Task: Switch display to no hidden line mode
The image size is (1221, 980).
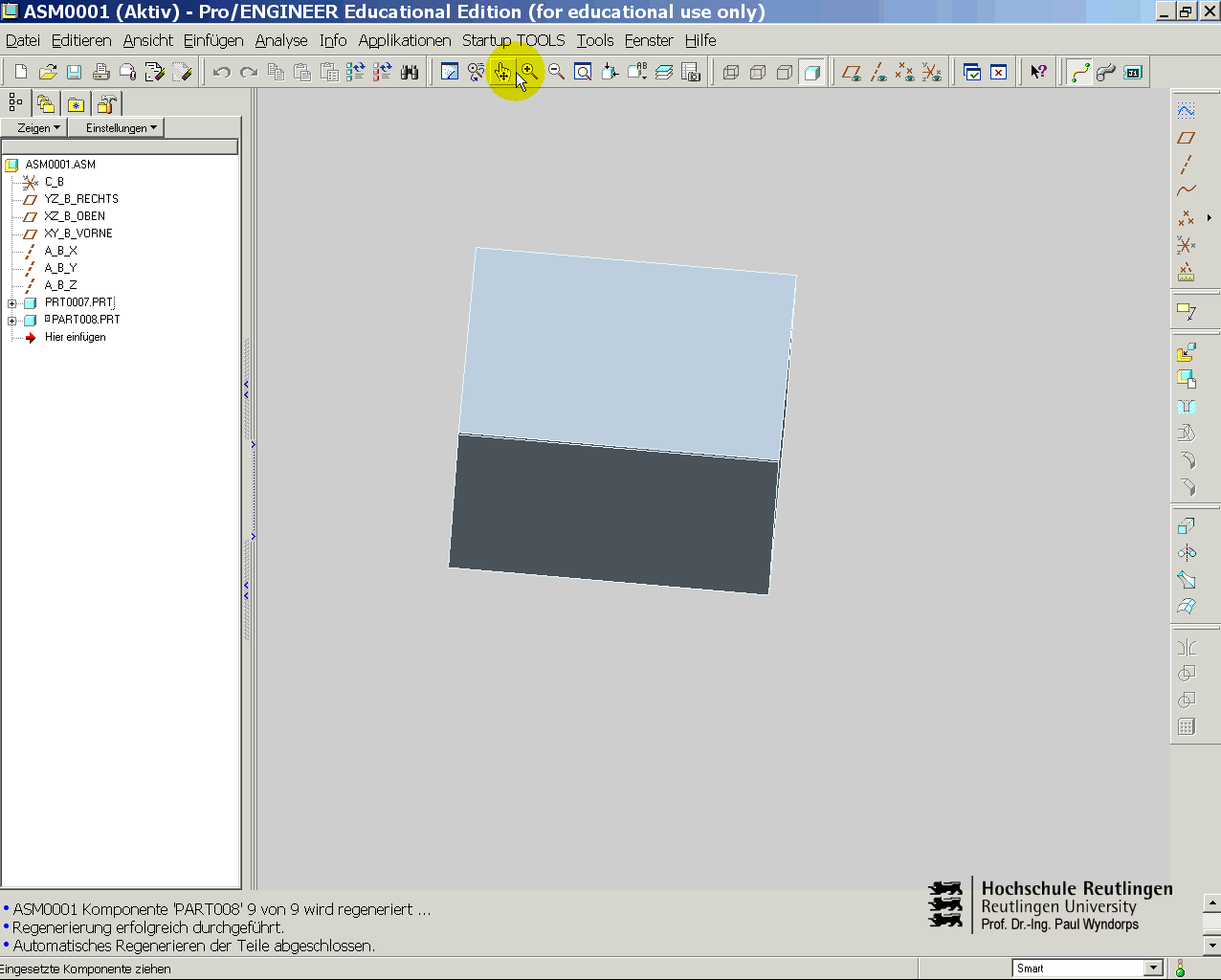Action: 785,72
